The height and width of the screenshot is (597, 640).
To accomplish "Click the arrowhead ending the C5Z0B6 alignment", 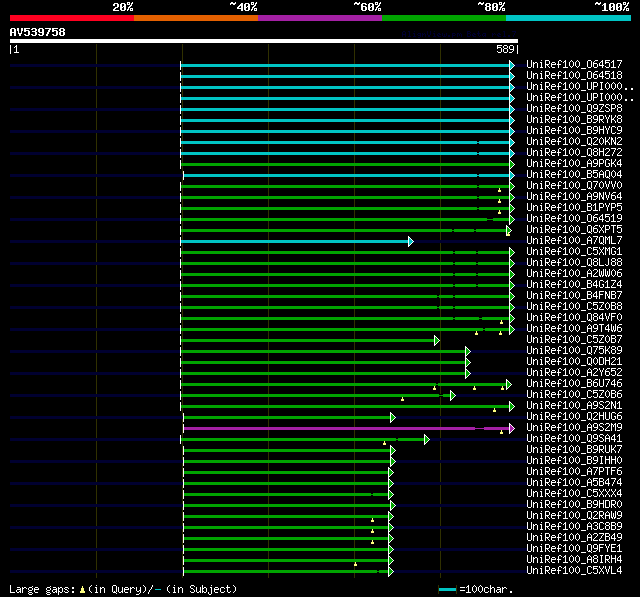I will coord(452,395).
